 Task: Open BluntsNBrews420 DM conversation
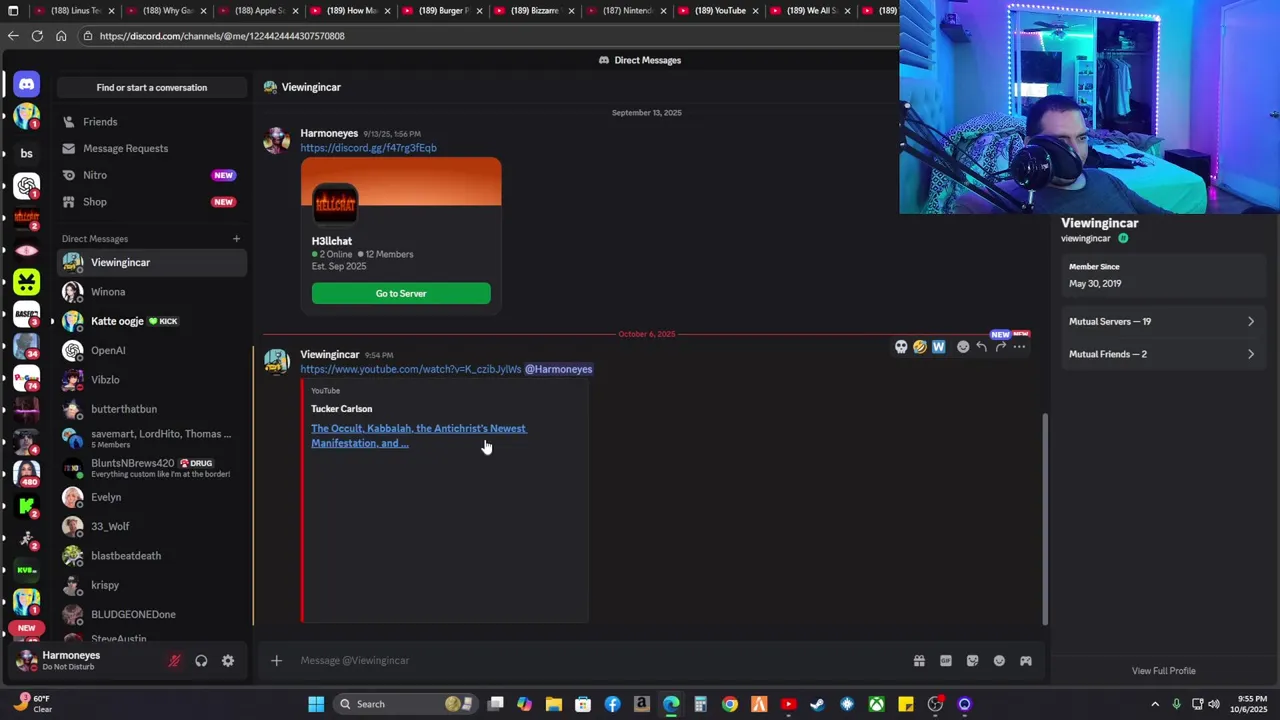pos(151,468)
